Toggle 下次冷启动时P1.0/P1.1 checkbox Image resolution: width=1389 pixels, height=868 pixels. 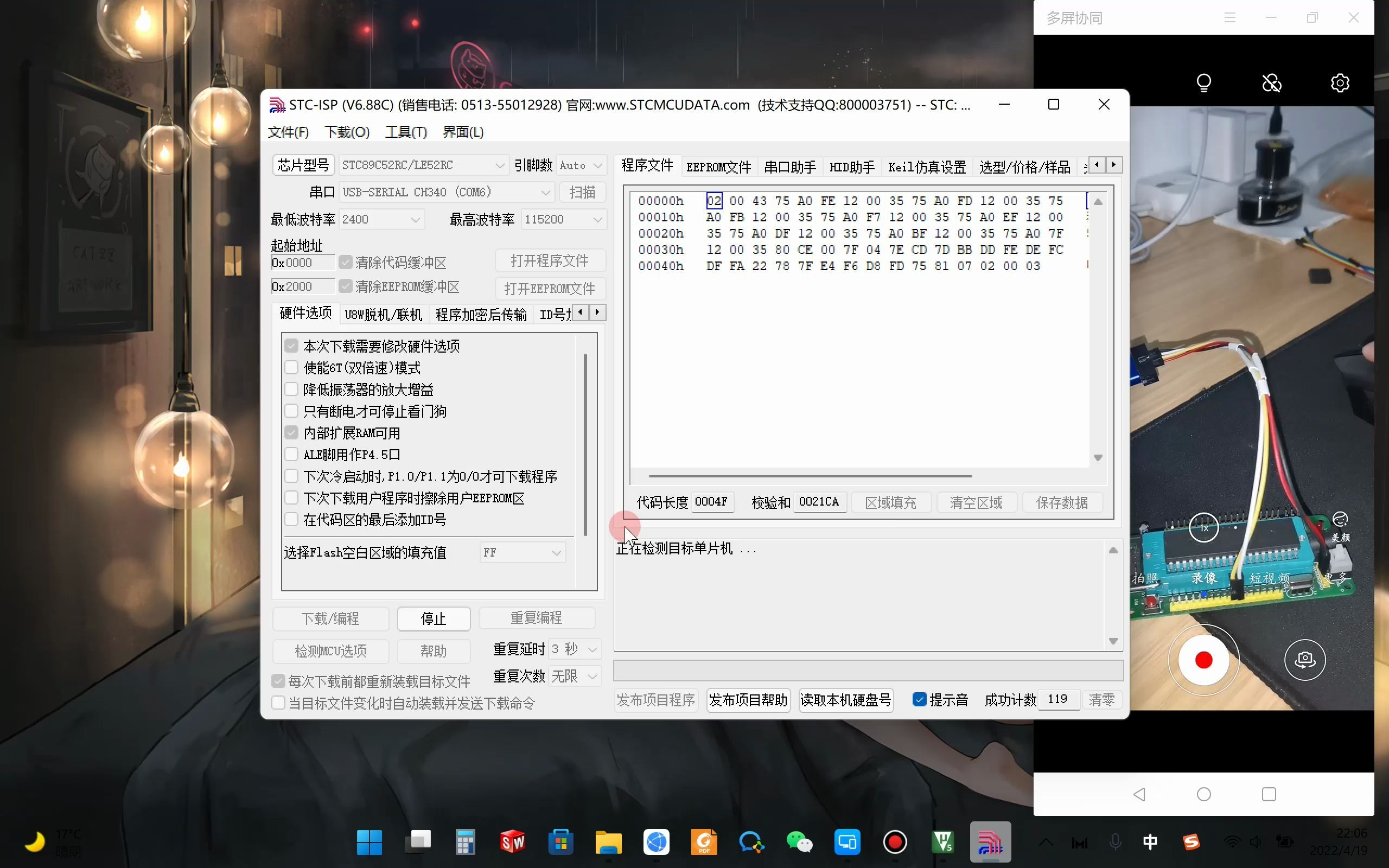coord(291,476)
